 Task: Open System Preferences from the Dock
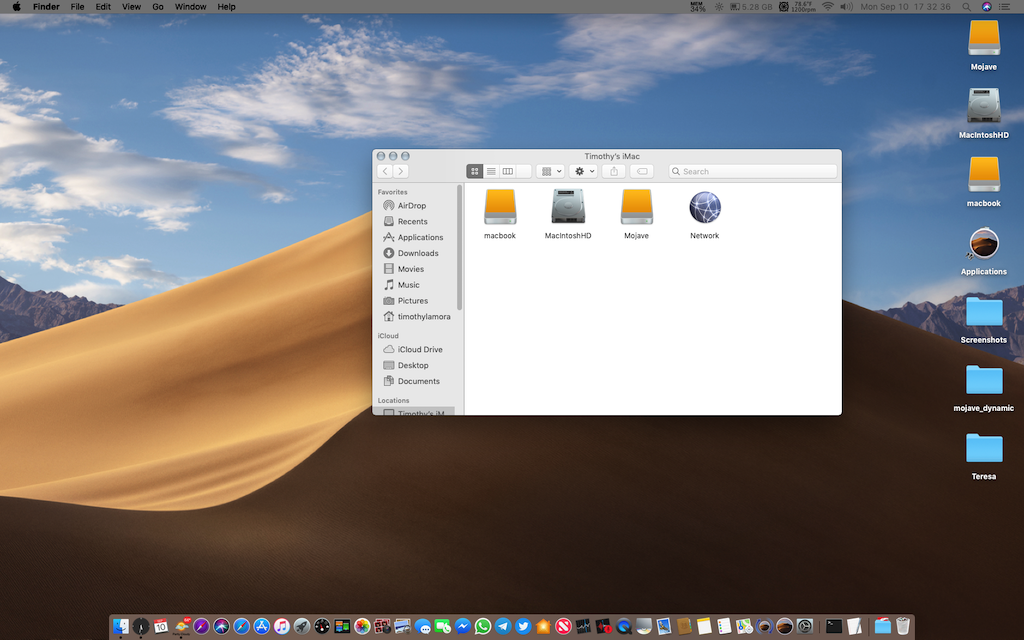(805, 626)
